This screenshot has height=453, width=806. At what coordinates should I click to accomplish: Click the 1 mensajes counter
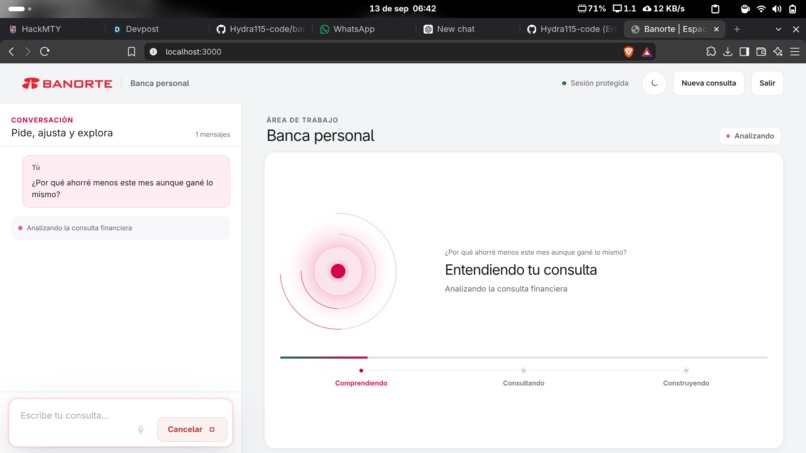[212, 135]
